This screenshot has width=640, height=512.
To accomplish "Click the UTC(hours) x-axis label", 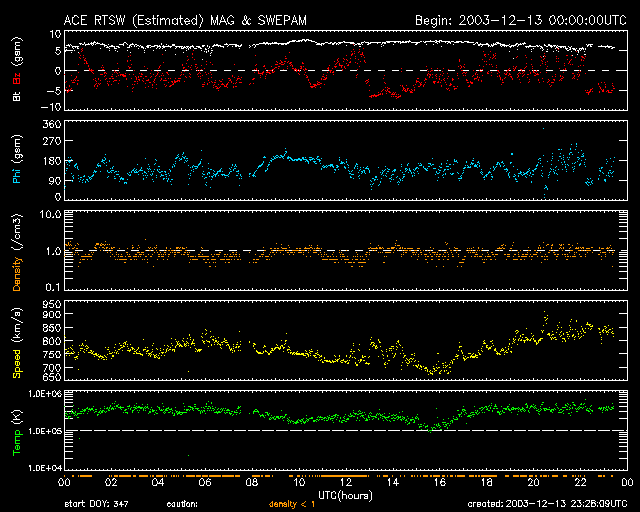I will (343, 494).
